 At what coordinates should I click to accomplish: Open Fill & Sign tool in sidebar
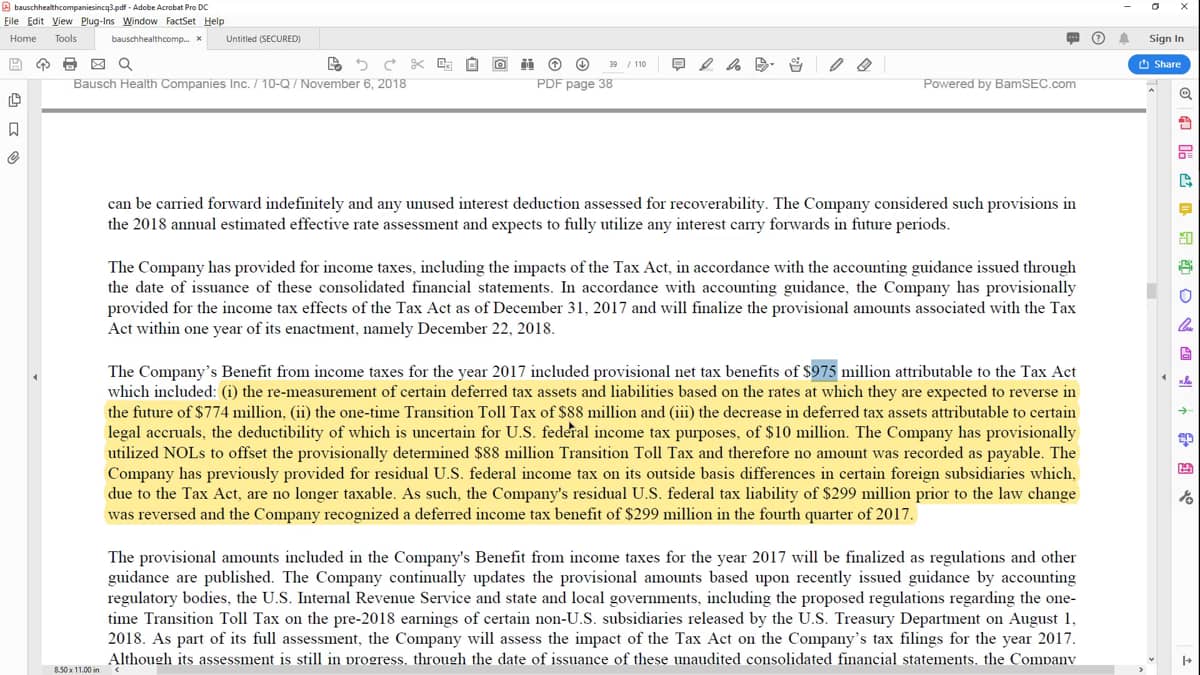[x=1185, y=324]
